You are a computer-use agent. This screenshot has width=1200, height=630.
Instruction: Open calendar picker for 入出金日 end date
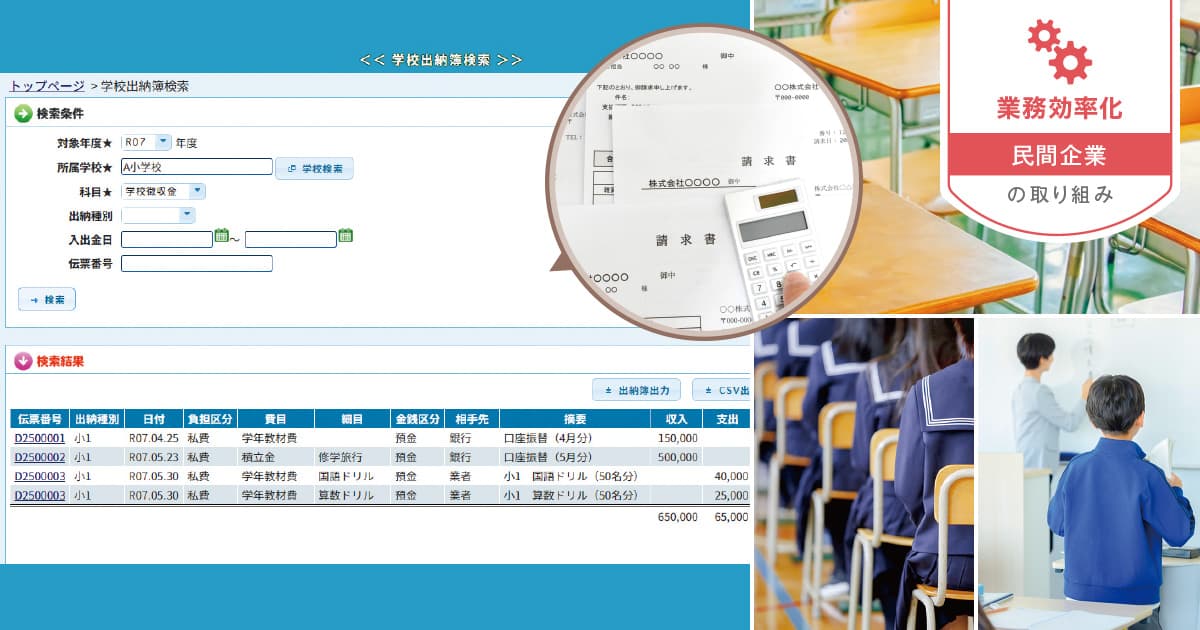(345, 236)
